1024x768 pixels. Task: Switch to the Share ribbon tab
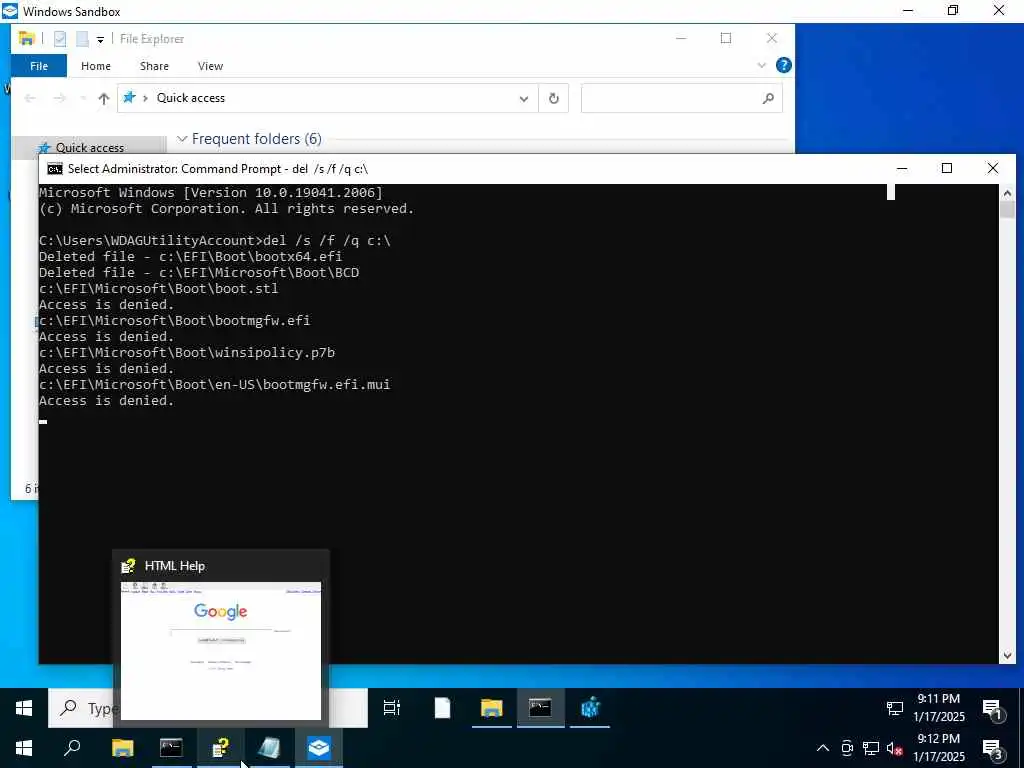(154, 66)
